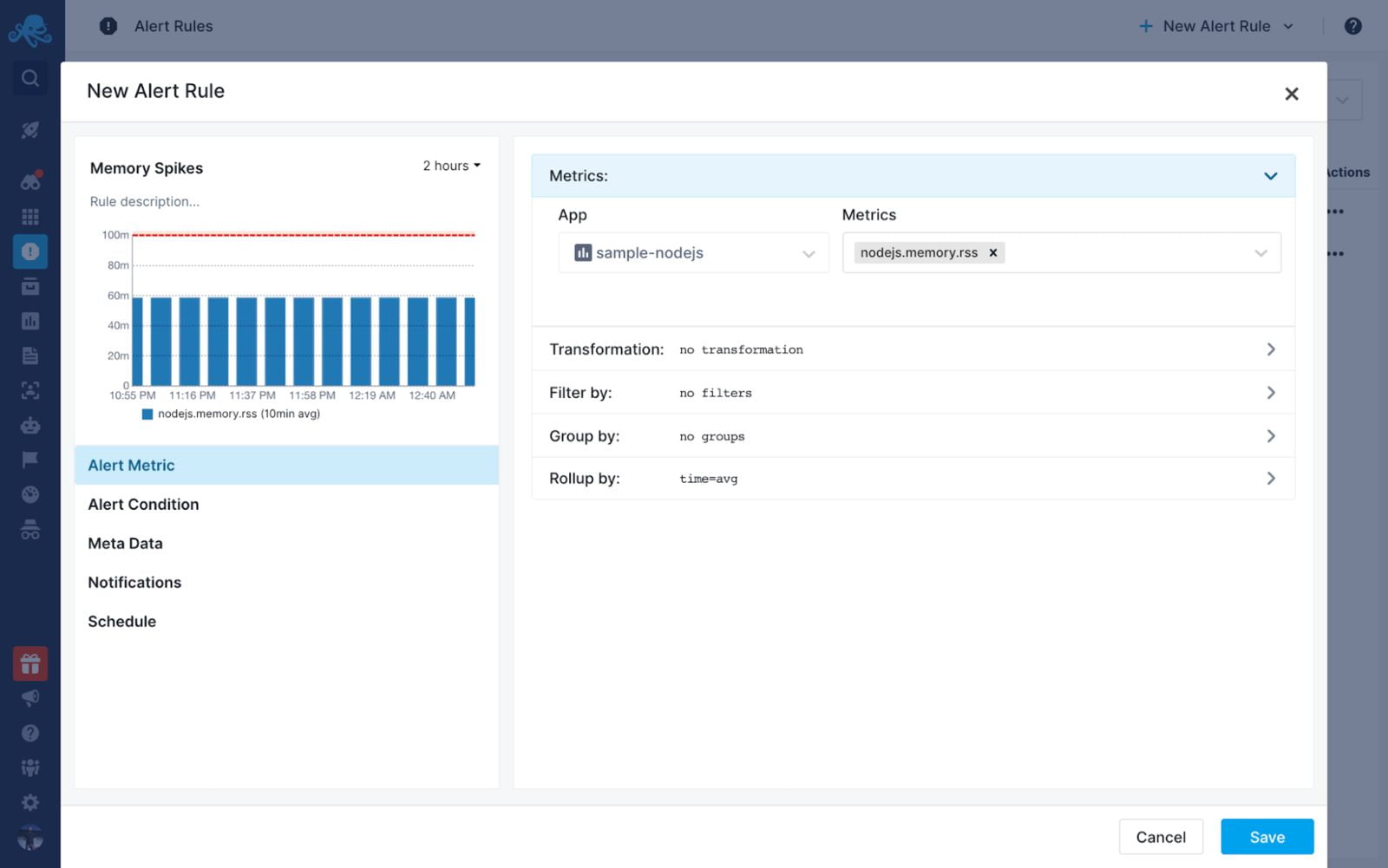Click the help question mark in the top bar
Image resolution: width=1388 pixels, height=868 pixels.
(1352, 25)
